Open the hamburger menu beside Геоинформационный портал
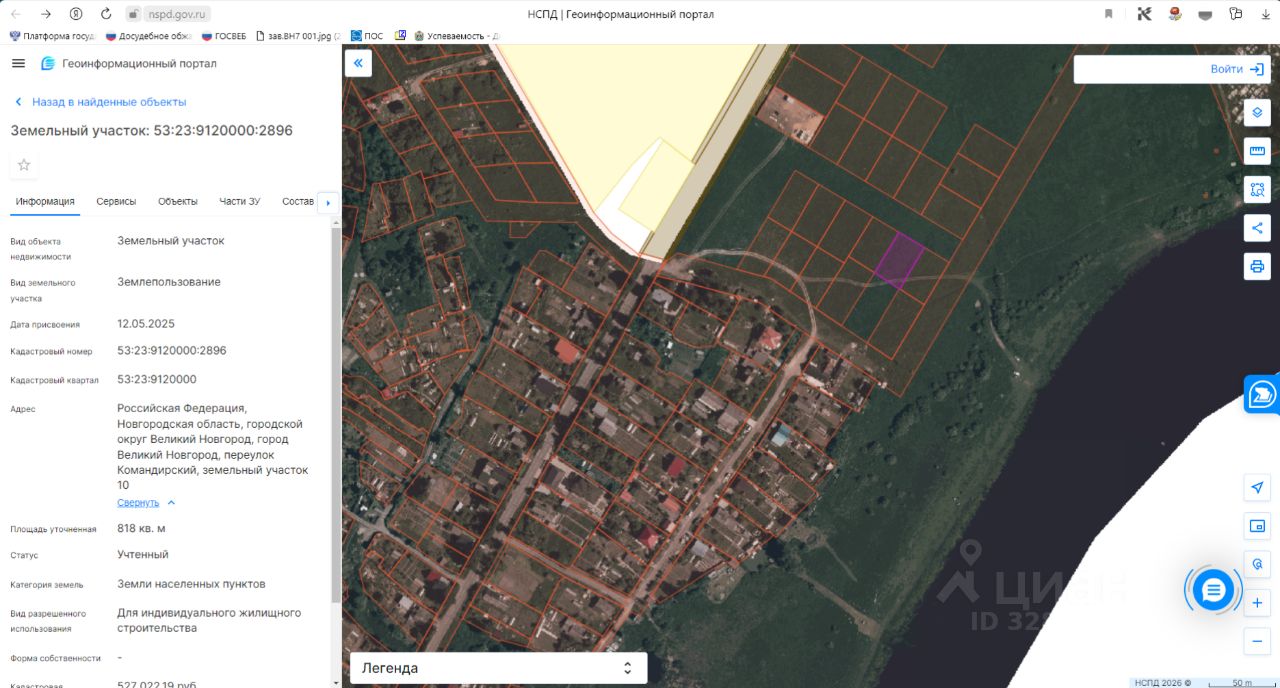The image size is (1280, 688). (x=18, y=63)
